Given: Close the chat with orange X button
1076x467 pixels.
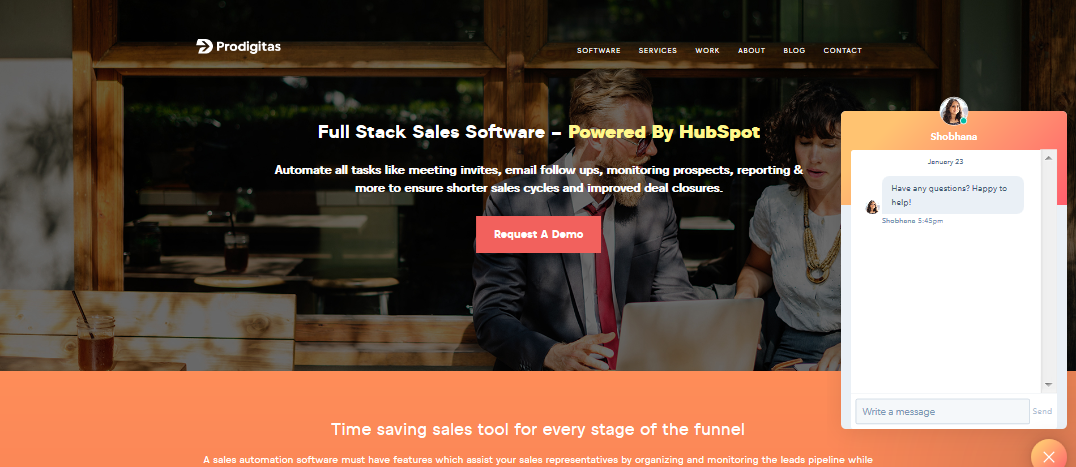Looking at the screenshot, I should point(1048,456).
